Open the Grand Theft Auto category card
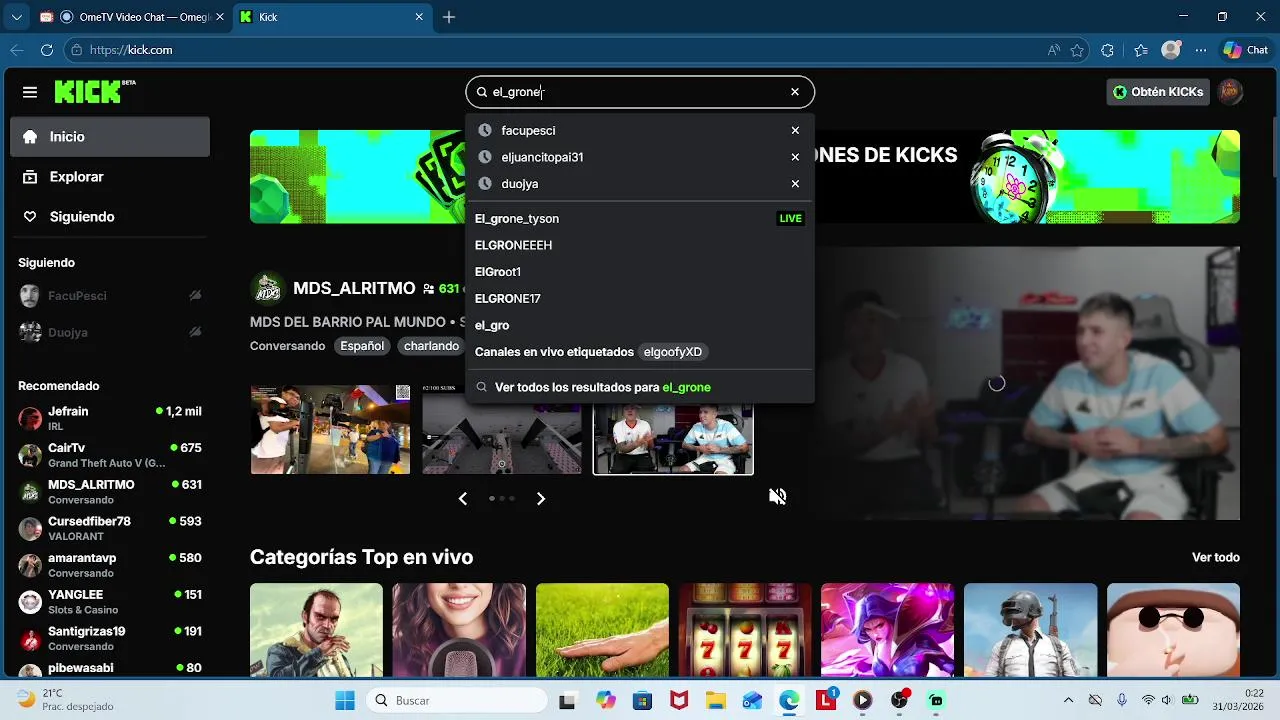This screenshot has width=1280, height=720. coord(316,630)
